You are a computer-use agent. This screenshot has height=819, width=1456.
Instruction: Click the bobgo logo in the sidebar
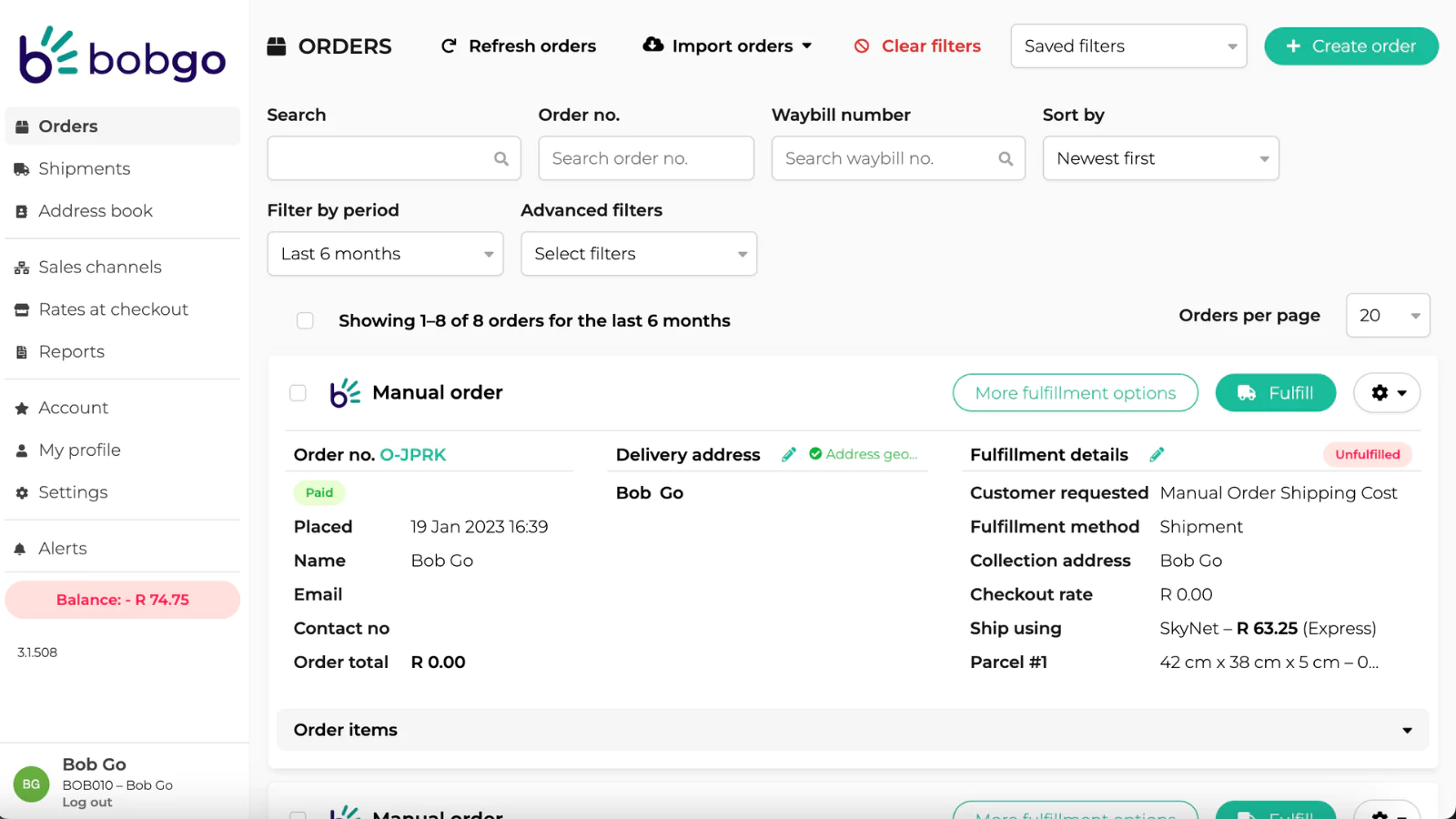122,56
